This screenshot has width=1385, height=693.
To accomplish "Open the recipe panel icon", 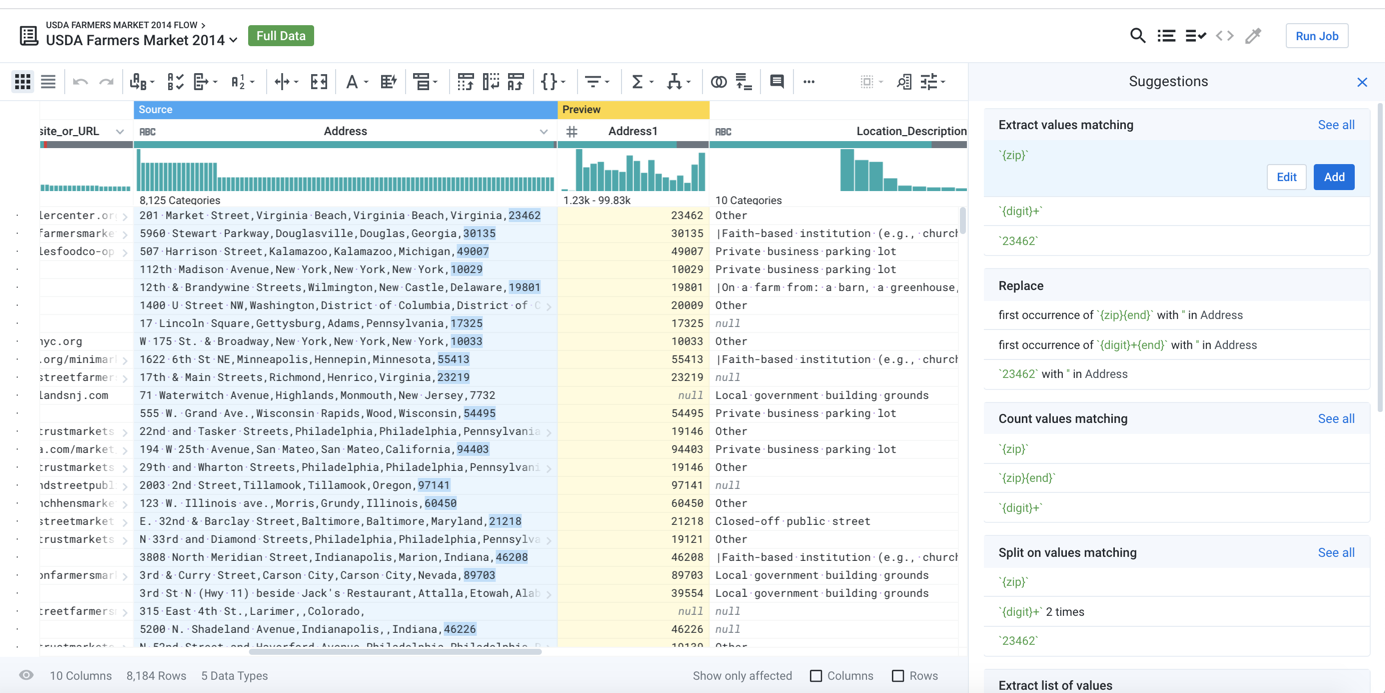I will point(1166,36).
